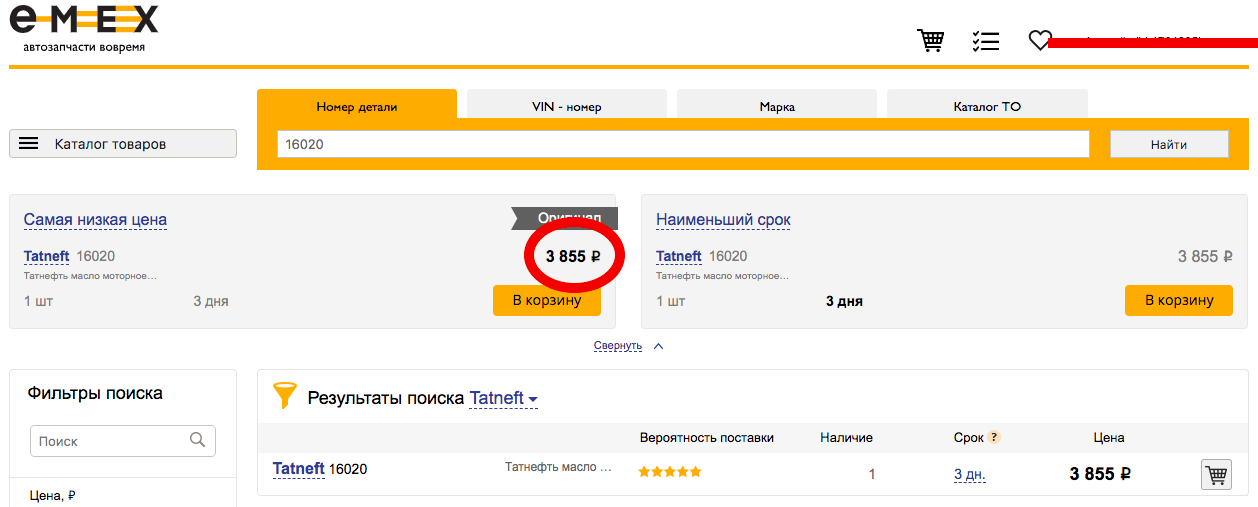Open the shopping cart icon in header
The height and width of the screenshot is (507, 1258).
pos(931,40)
